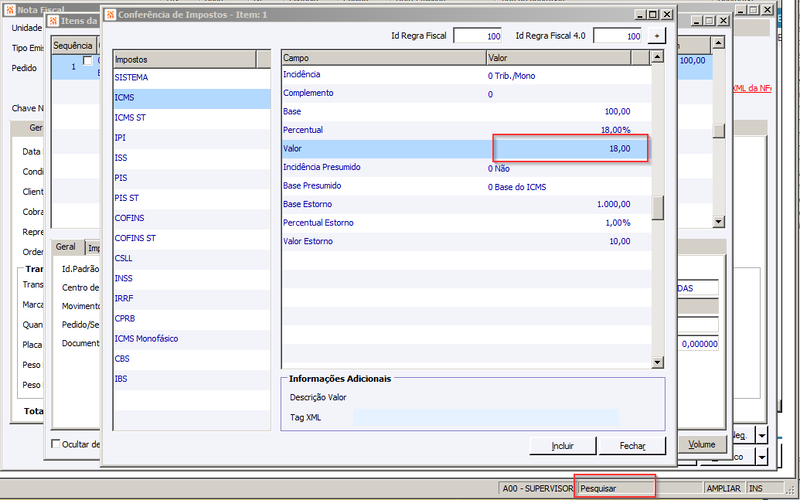Select PIS ST in the Impostos list
The image size is (800, 500).
pyautogui.click(x=192, y=198)
